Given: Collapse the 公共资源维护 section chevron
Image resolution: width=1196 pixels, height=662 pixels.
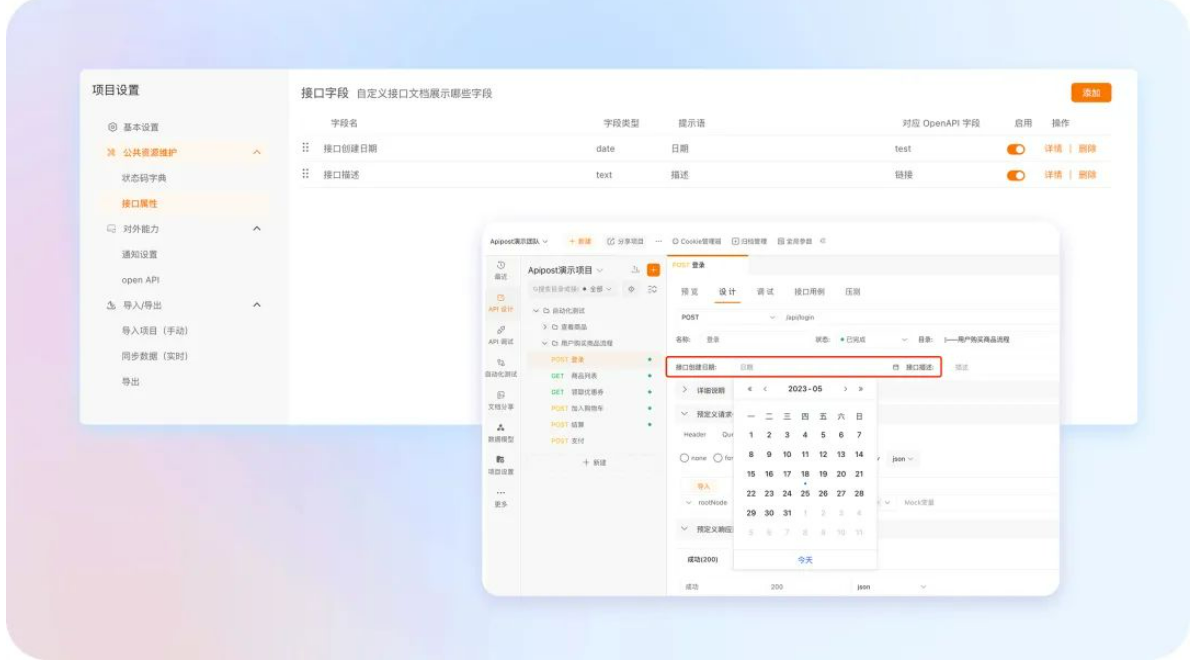Looking at the screenshot, I should pos(257,153).
